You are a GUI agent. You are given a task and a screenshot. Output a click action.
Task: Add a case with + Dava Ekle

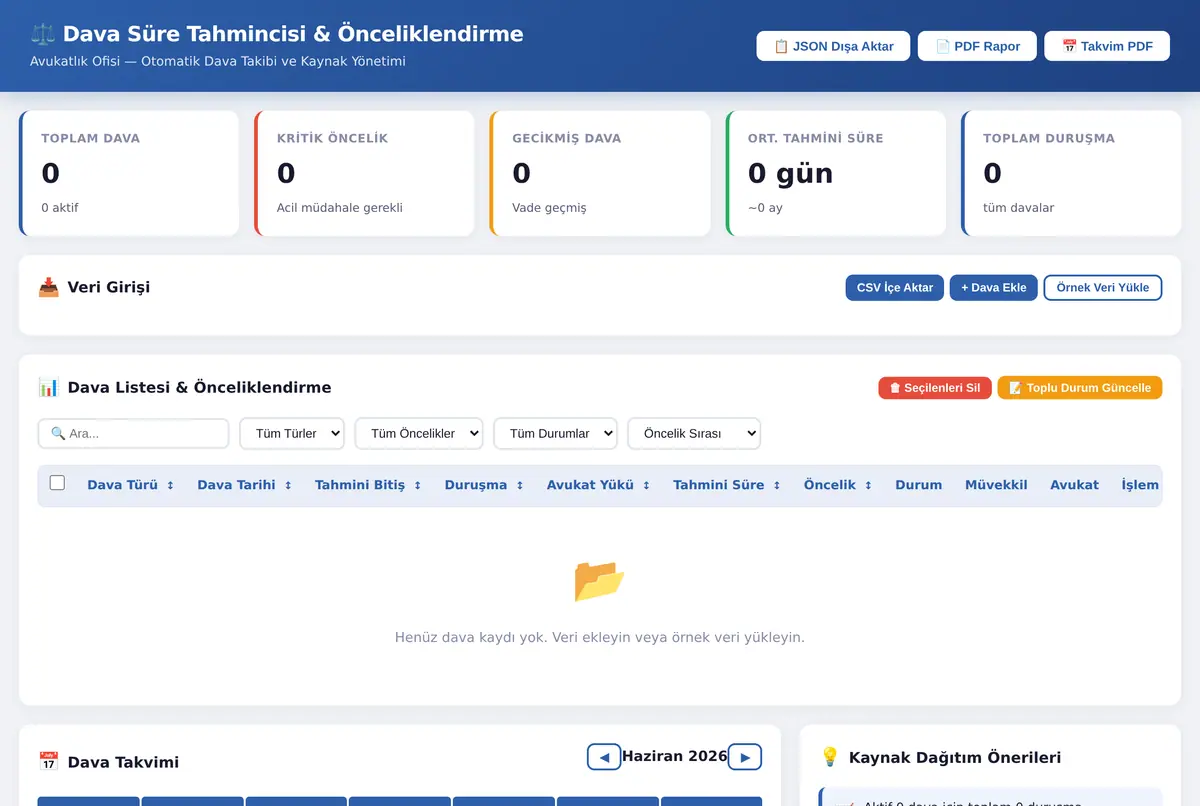[994, 288]
